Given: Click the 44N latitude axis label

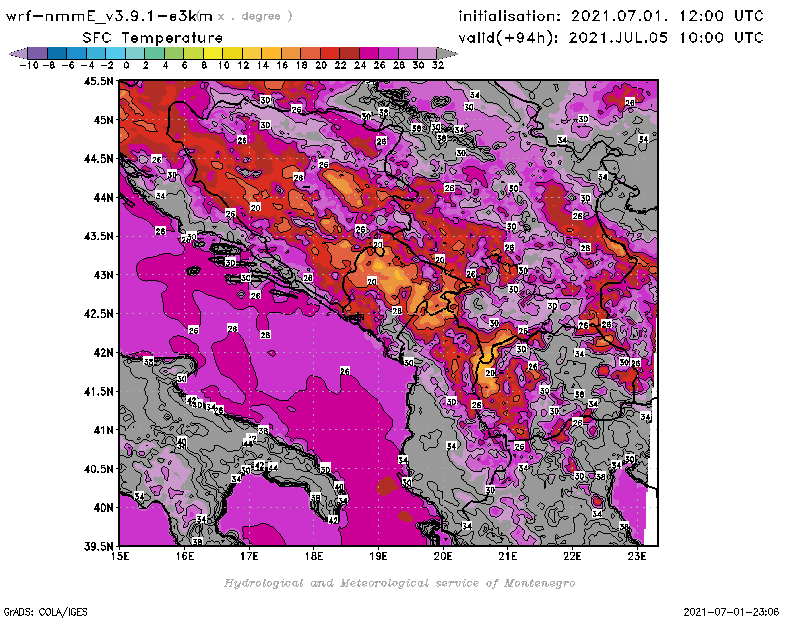Looking at the screenshot, I should click(x=104, y=197).
